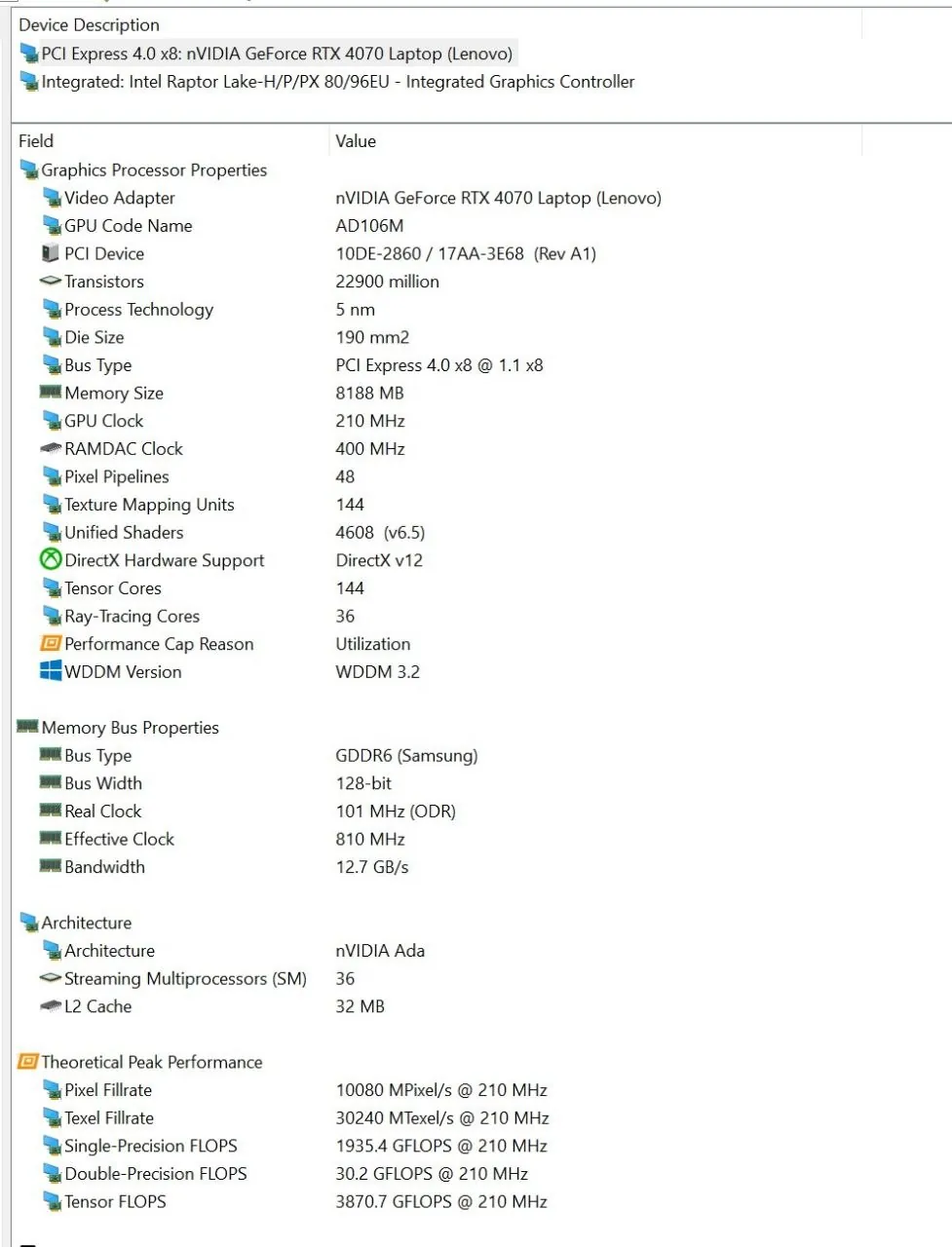Image resolution: width=952 pixels, height=1247 pixels.
Task: Click the Transistors row icon
Action: click(51, 282)
